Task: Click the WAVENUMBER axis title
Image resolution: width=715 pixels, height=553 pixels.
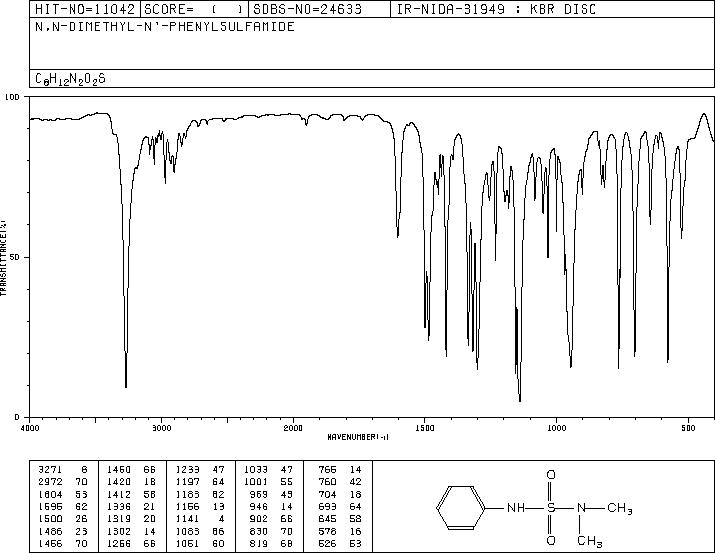Action: tap(358, 437)
